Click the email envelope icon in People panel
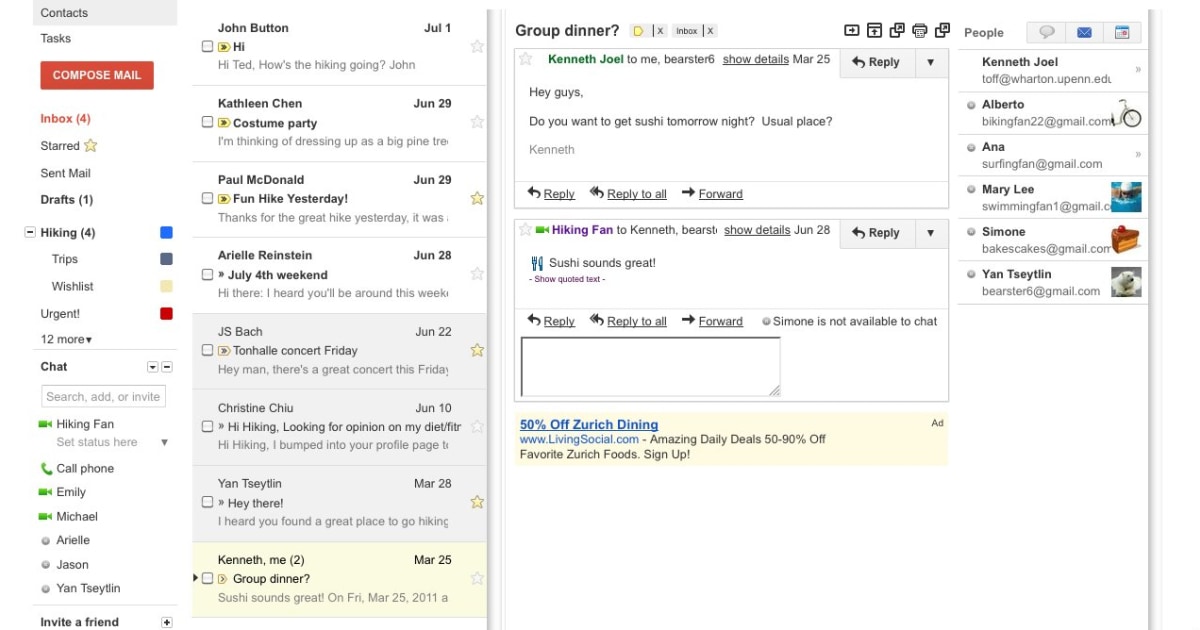The height and width of the screenshot is (630, 1200). pos(1084,32)
